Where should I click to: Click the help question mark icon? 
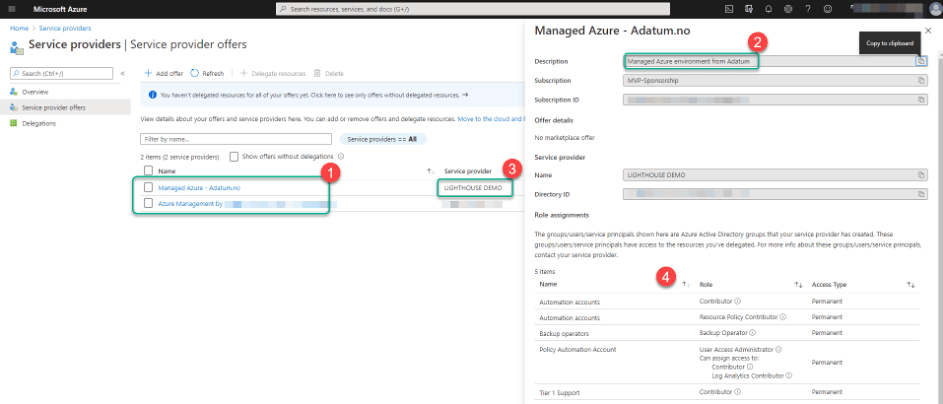click(807, 8)
